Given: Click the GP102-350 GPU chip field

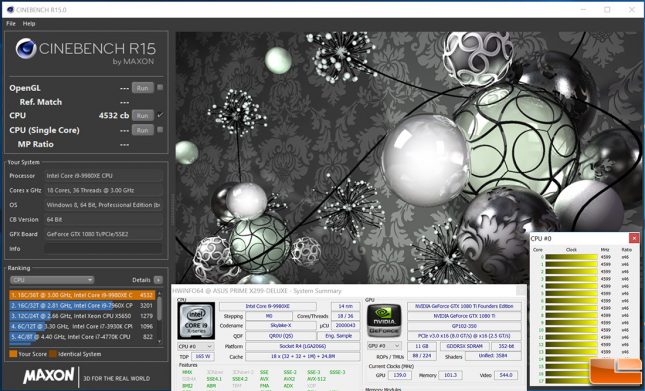Looking at the screenshot, I should 464,326.
